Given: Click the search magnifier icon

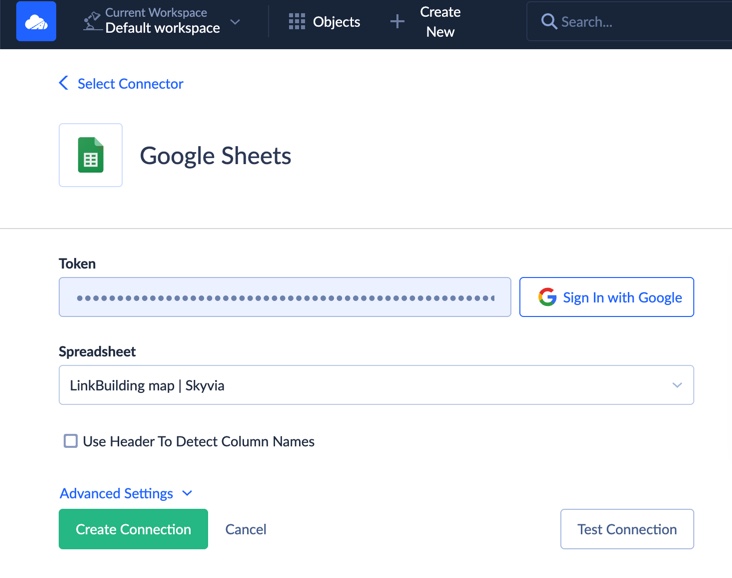Looking at the screenshot, I should point(549,21).
